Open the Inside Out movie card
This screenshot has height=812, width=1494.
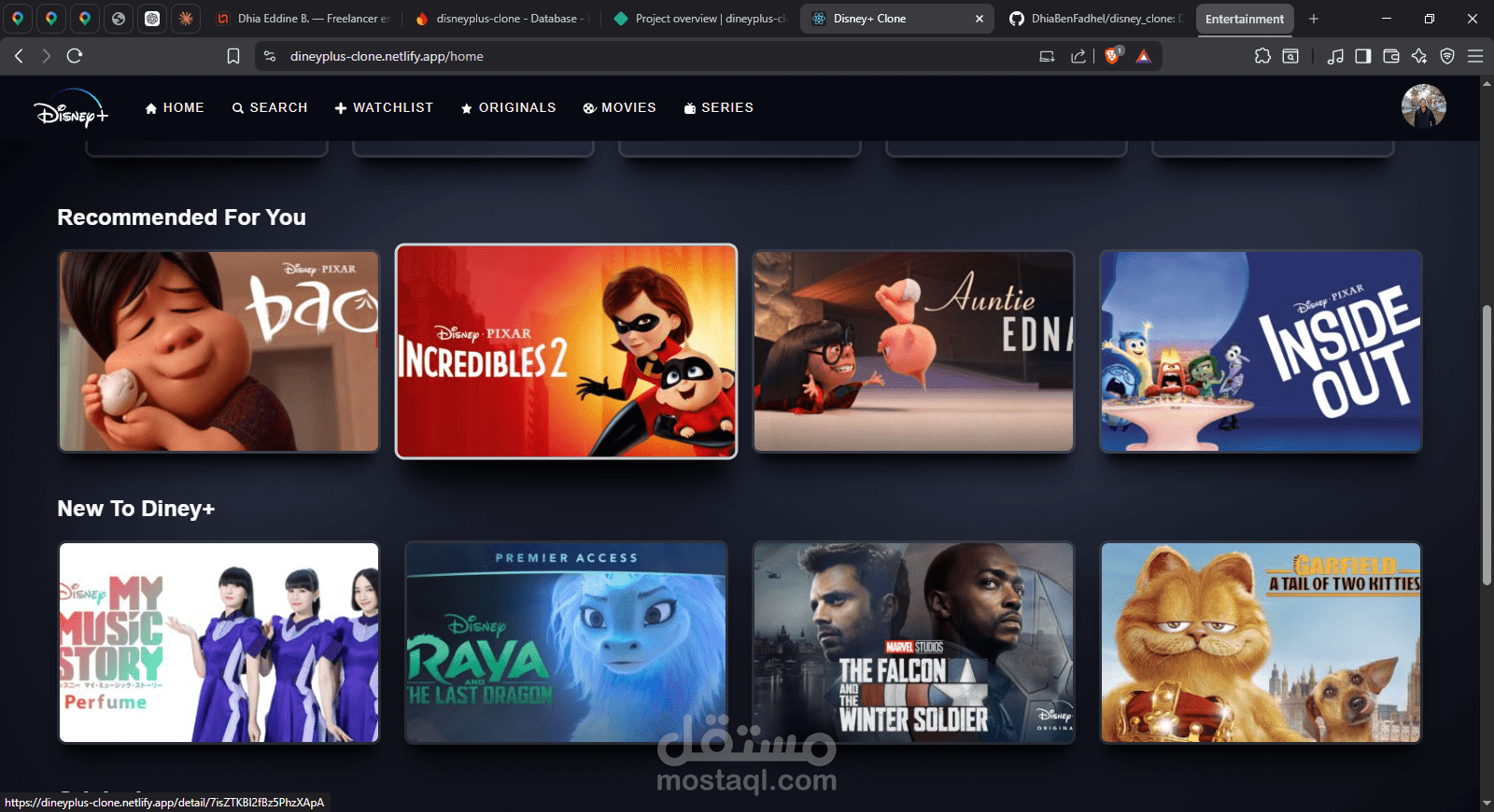click(x=1261, y=351)
